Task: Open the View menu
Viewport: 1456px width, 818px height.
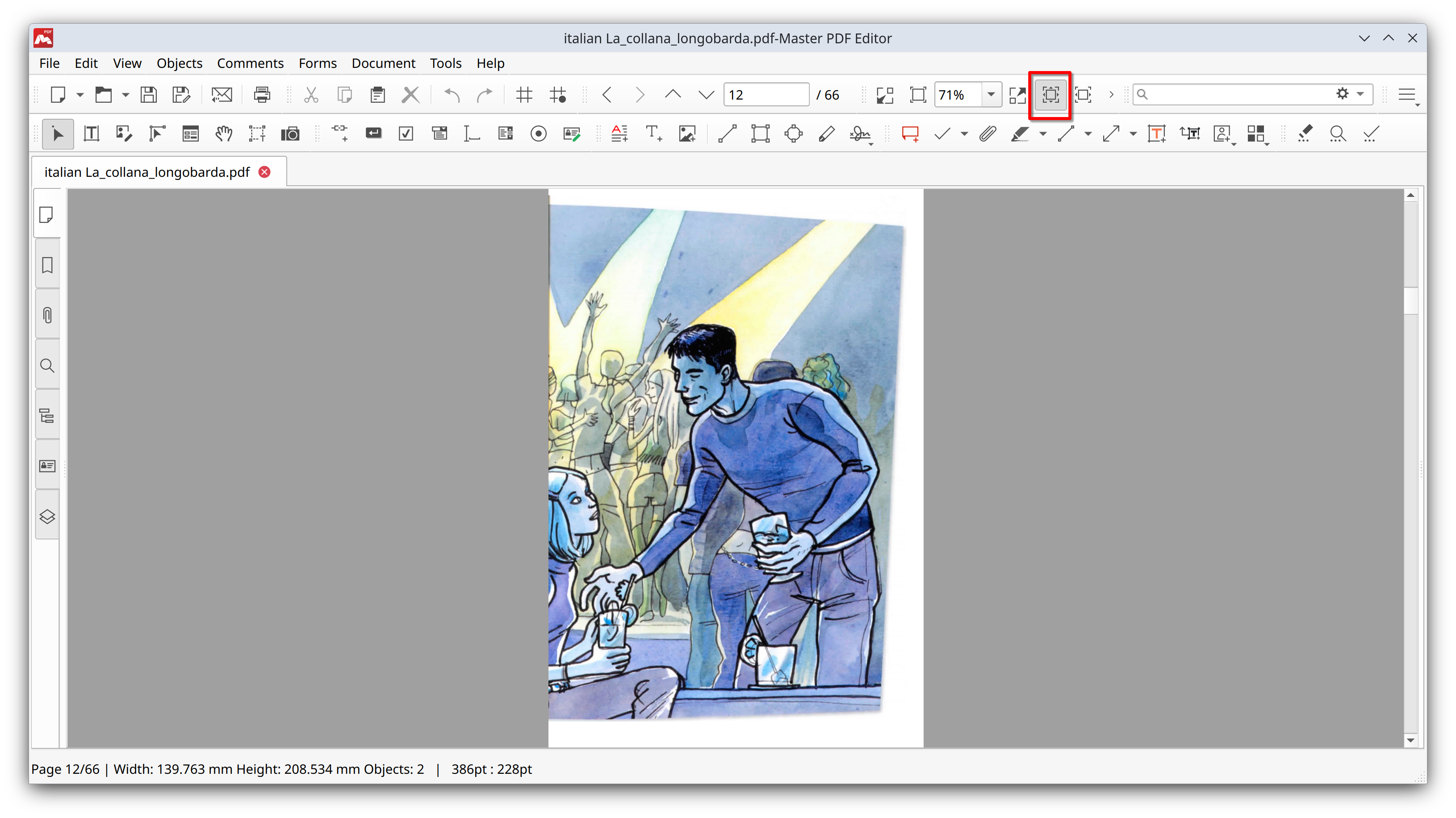Action: click(127, 63)
